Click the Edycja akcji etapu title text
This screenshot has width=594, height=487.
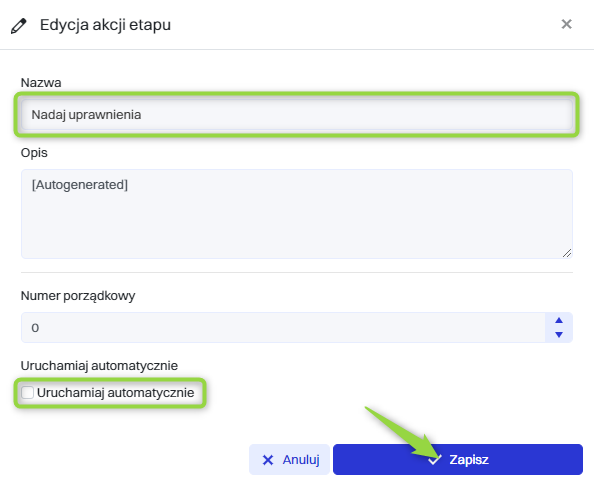click(x=105, y=25)
